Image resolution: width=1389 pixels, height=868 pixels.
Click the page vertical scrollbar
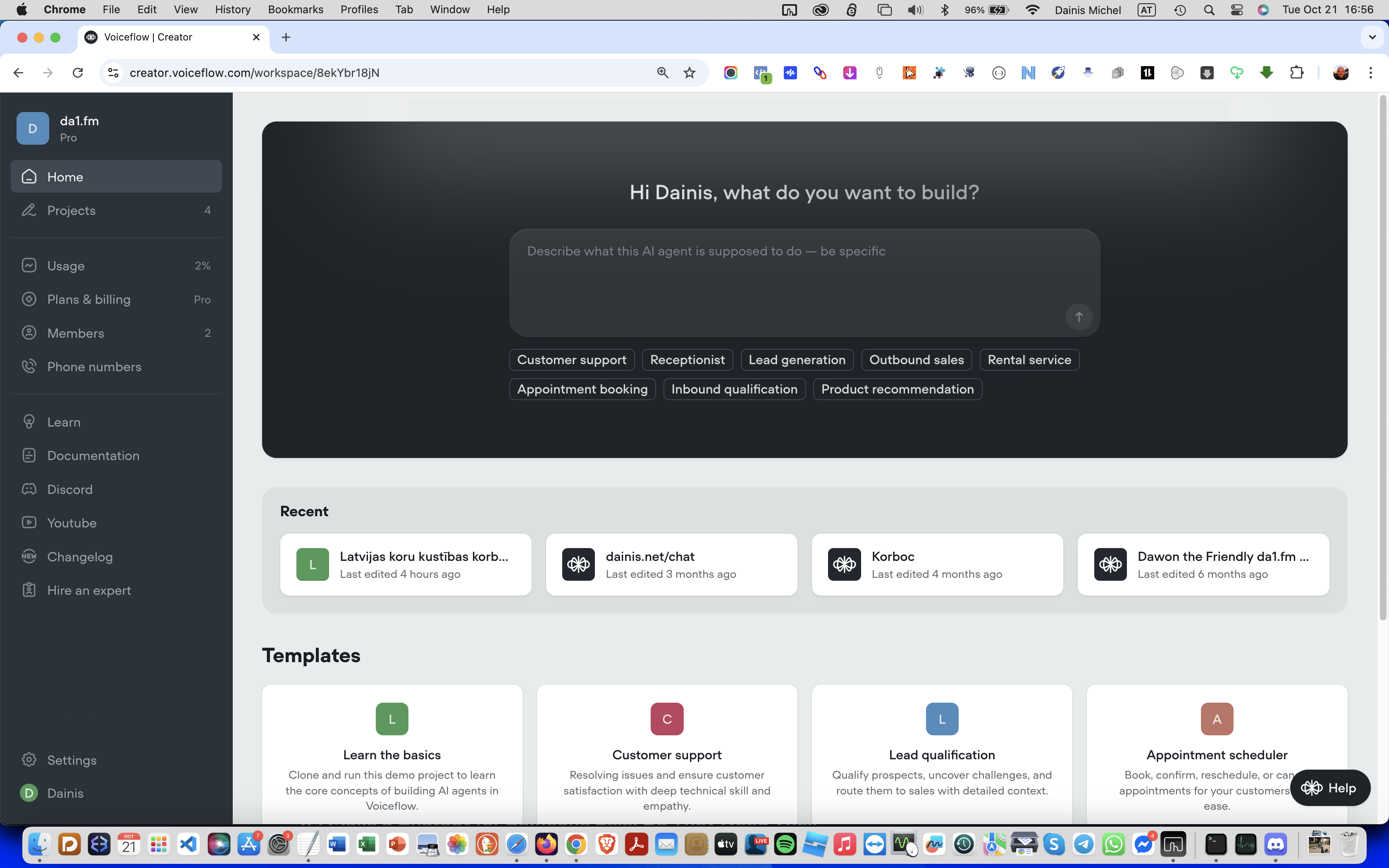[x=1383, y=356]
